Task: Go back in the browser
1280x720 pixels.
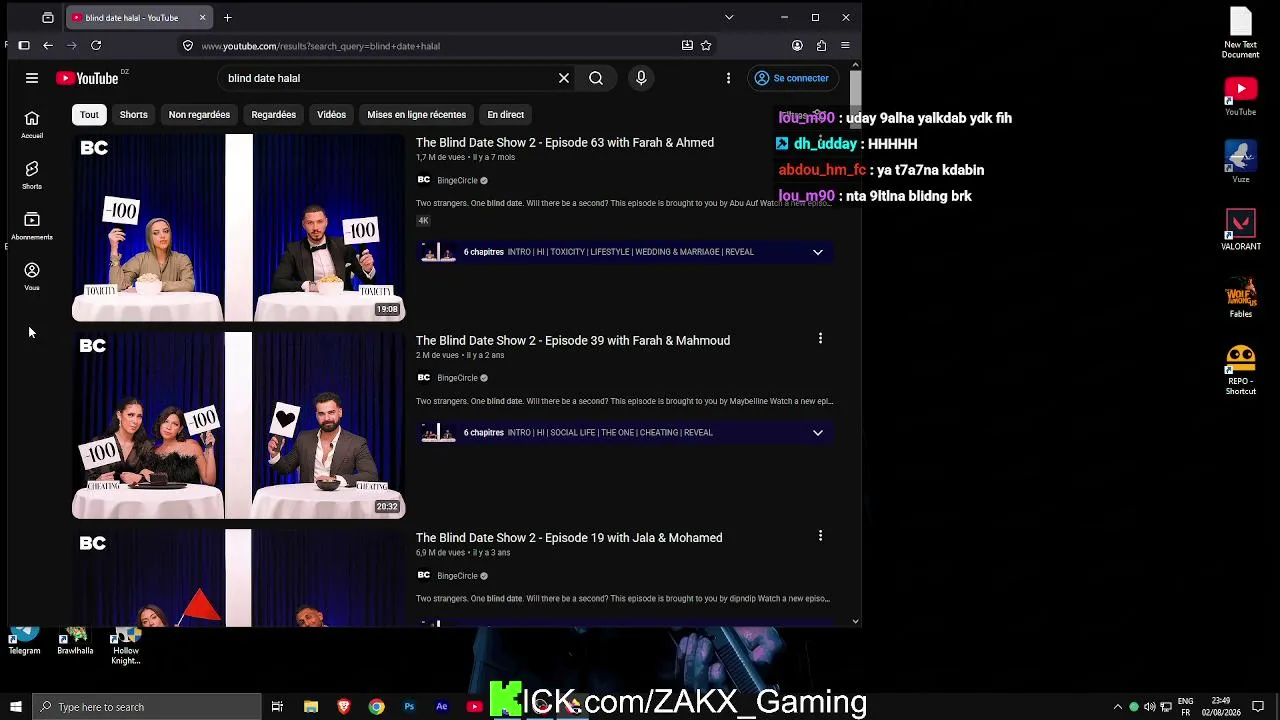Action: pos(48,45)
